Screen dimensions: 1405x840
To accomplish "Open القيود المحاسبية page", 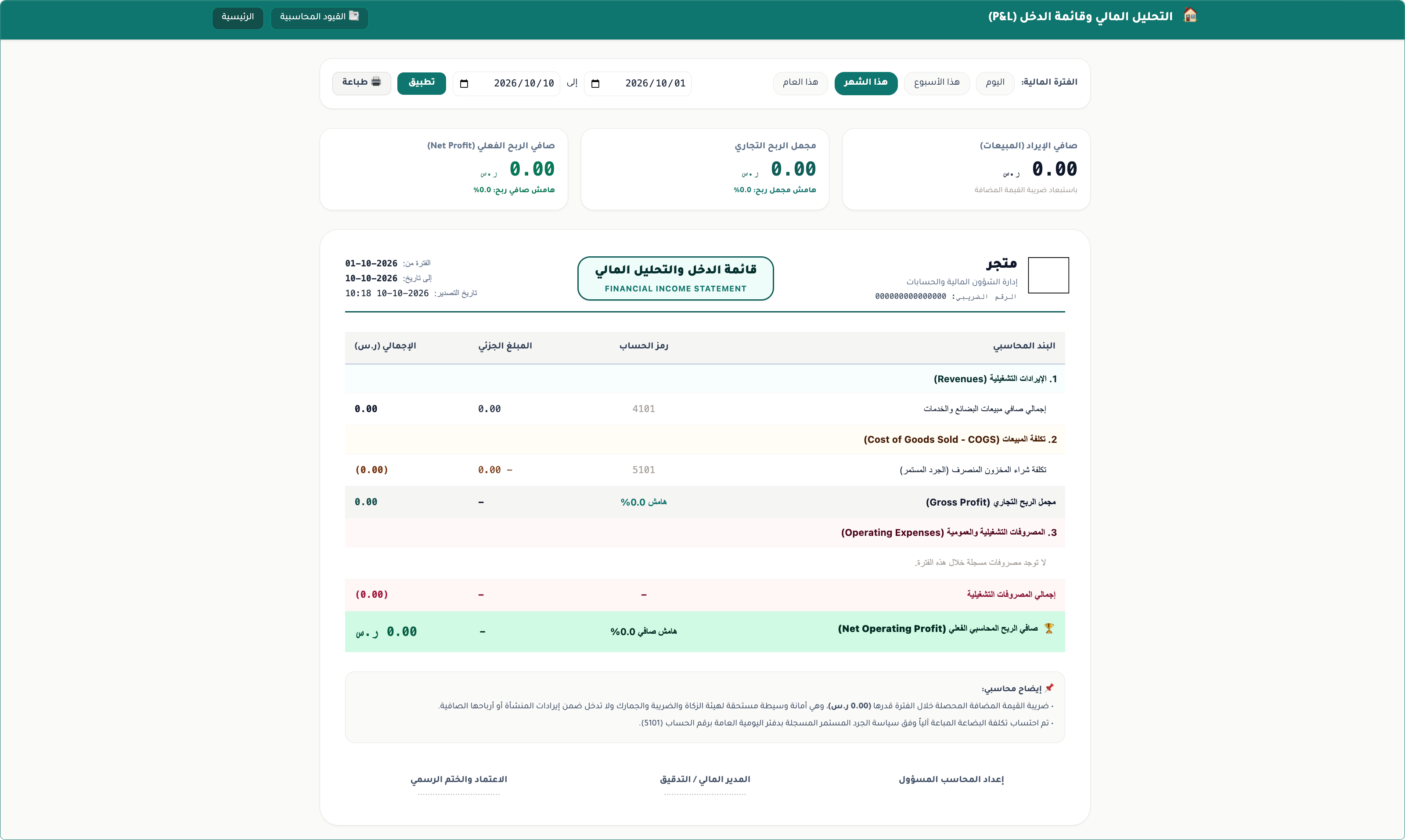I will pyautogui.click(x=319, y=18).
